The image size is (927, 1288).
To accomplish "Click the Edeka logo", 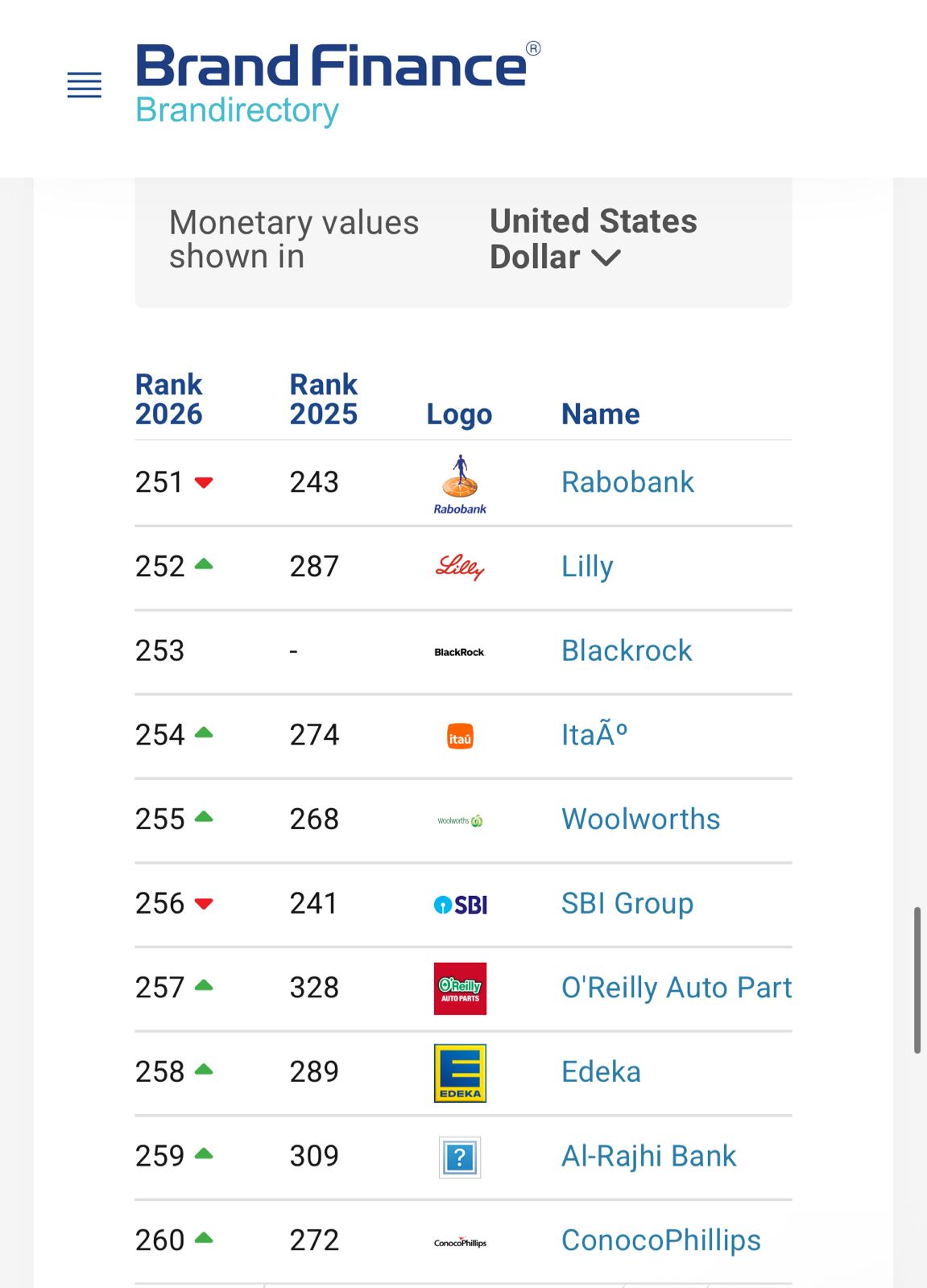I will coord(460,1073).
